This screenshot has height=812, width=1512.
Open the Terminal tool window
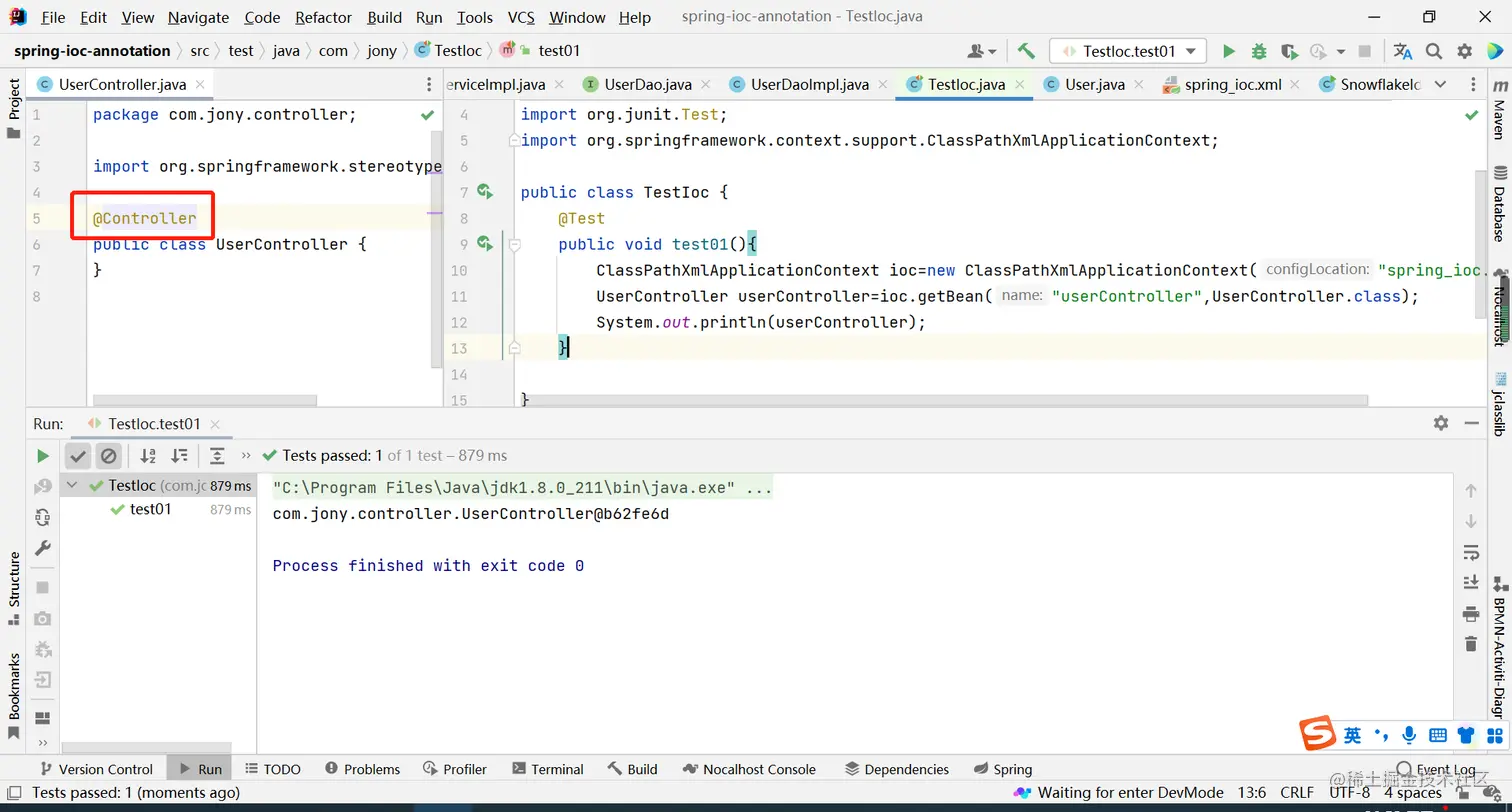[547, 769]
